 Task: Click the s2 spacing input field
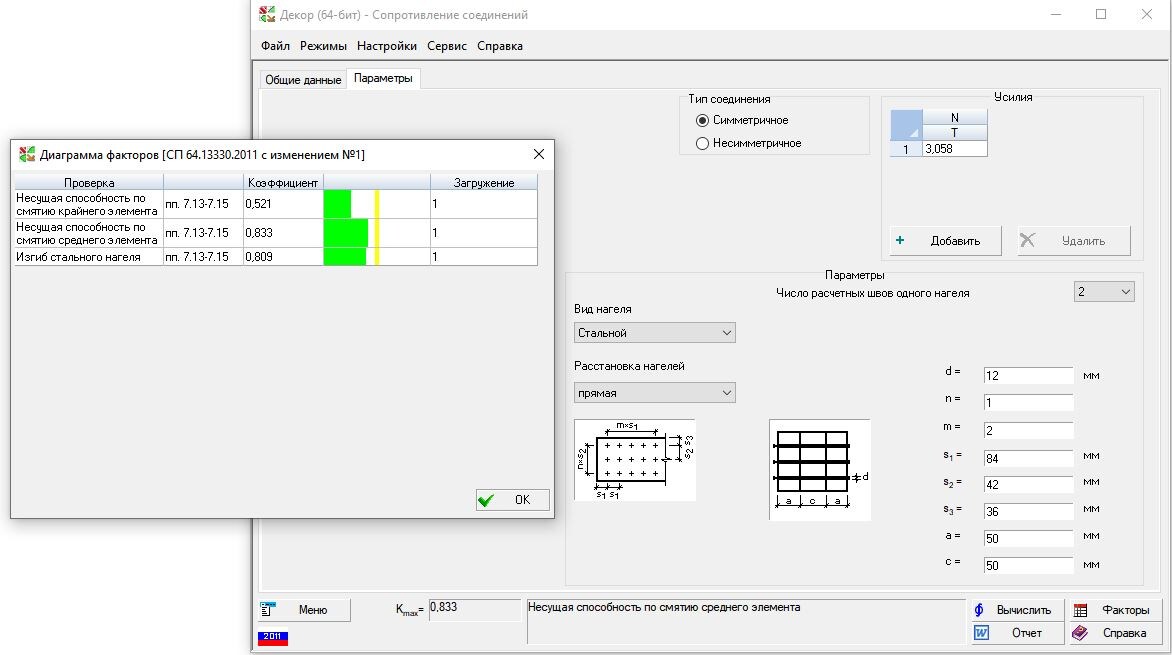pyautogui.click(x=1028, y=484)
